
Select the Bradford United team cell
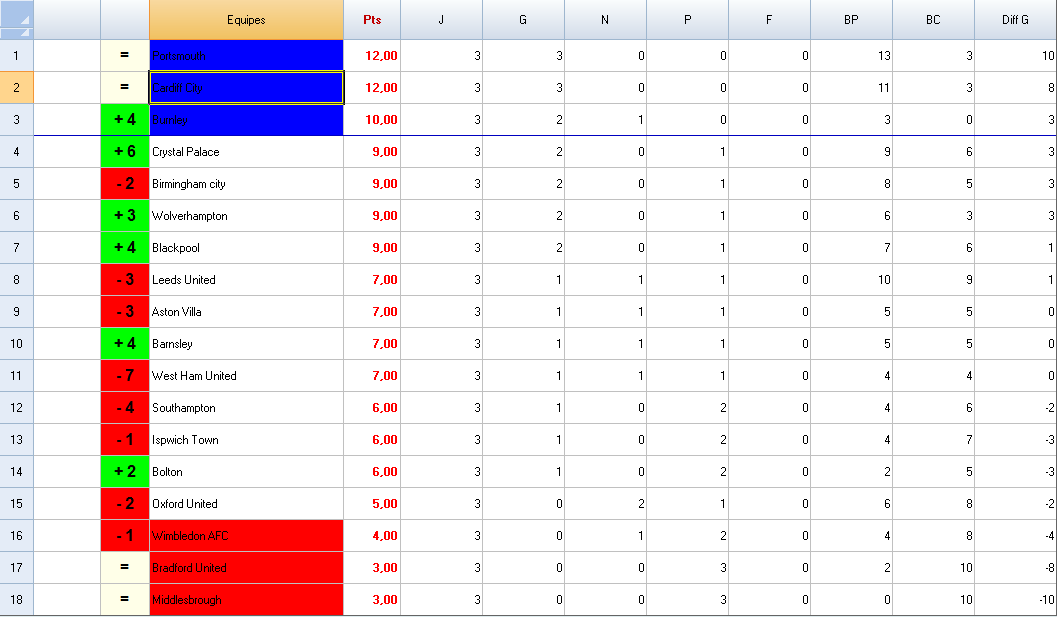point(246,568)
